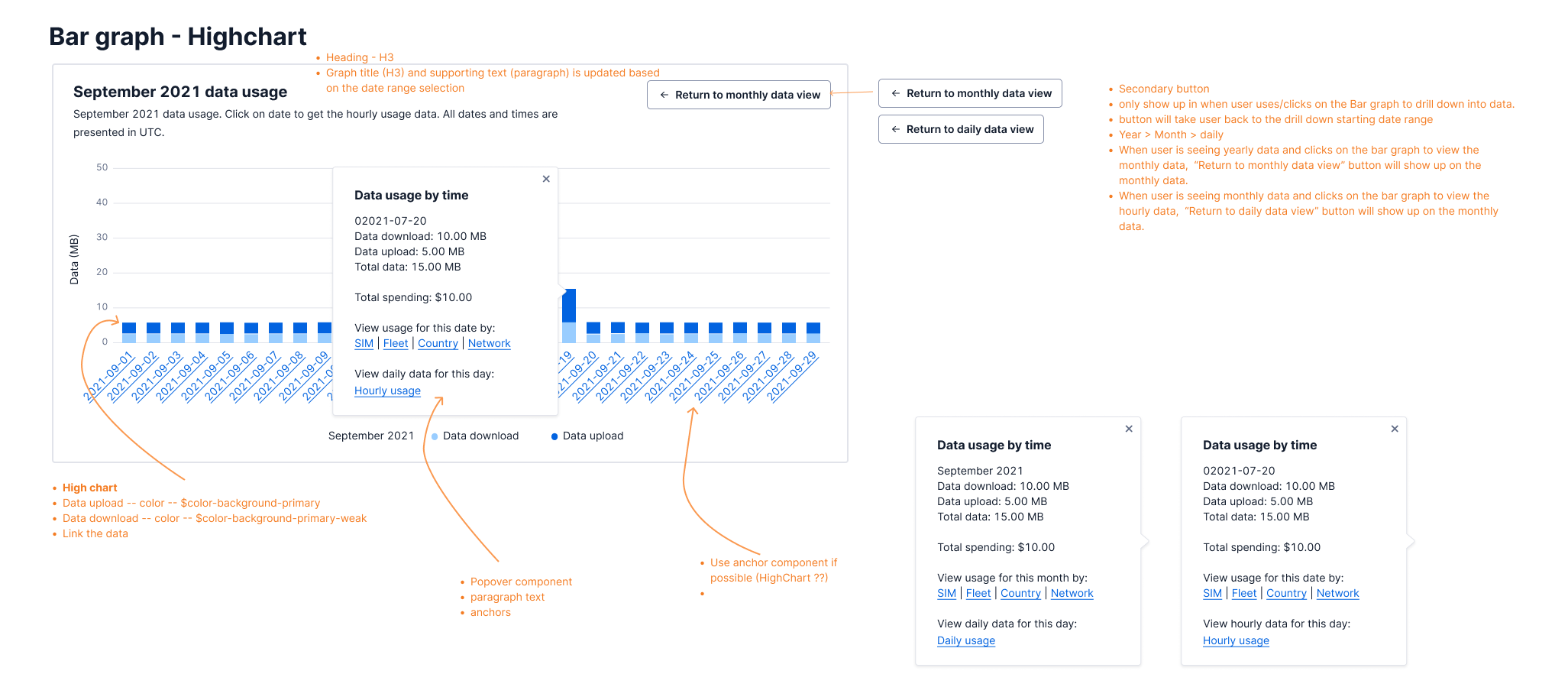Click the bar above the 2021-09-01 label
This screenshot has height=700, width=1568.
(129, 332)
